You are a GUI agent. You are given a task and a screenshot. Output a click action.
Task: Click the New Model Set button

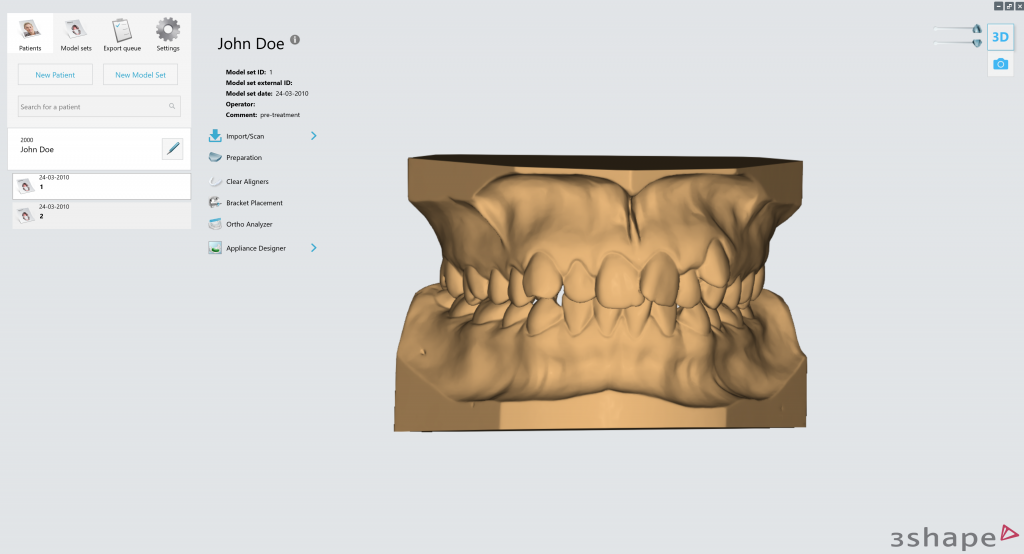coord(141,75)
